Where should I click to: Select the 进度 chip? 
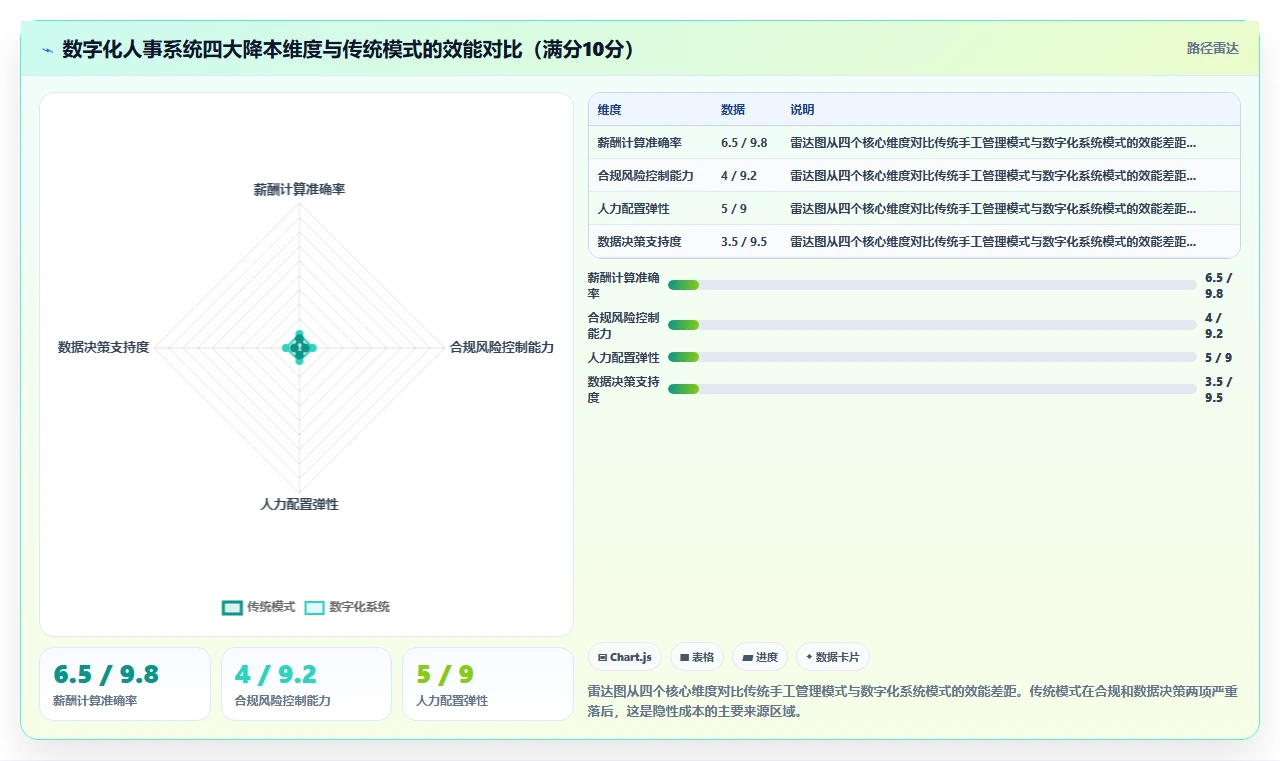click(x=760, y=657)
